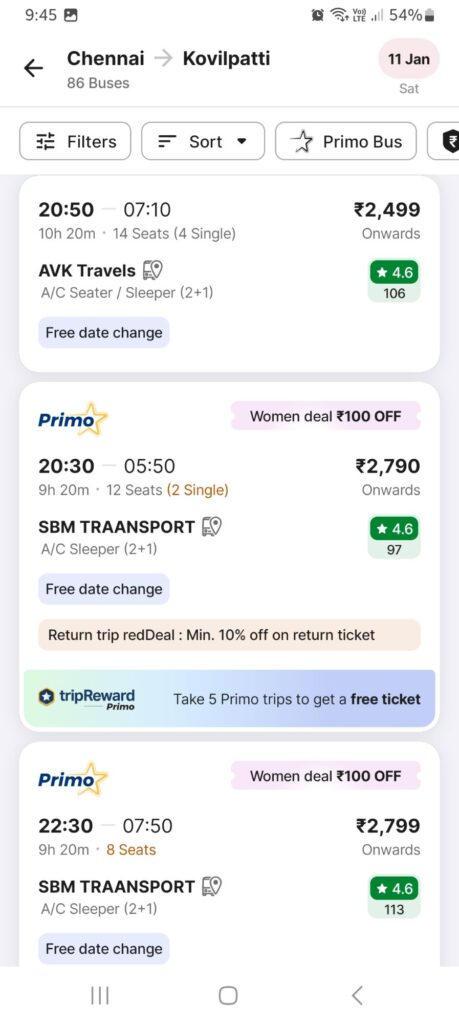Tap the back arrow icon

click(x=33, y=68)
